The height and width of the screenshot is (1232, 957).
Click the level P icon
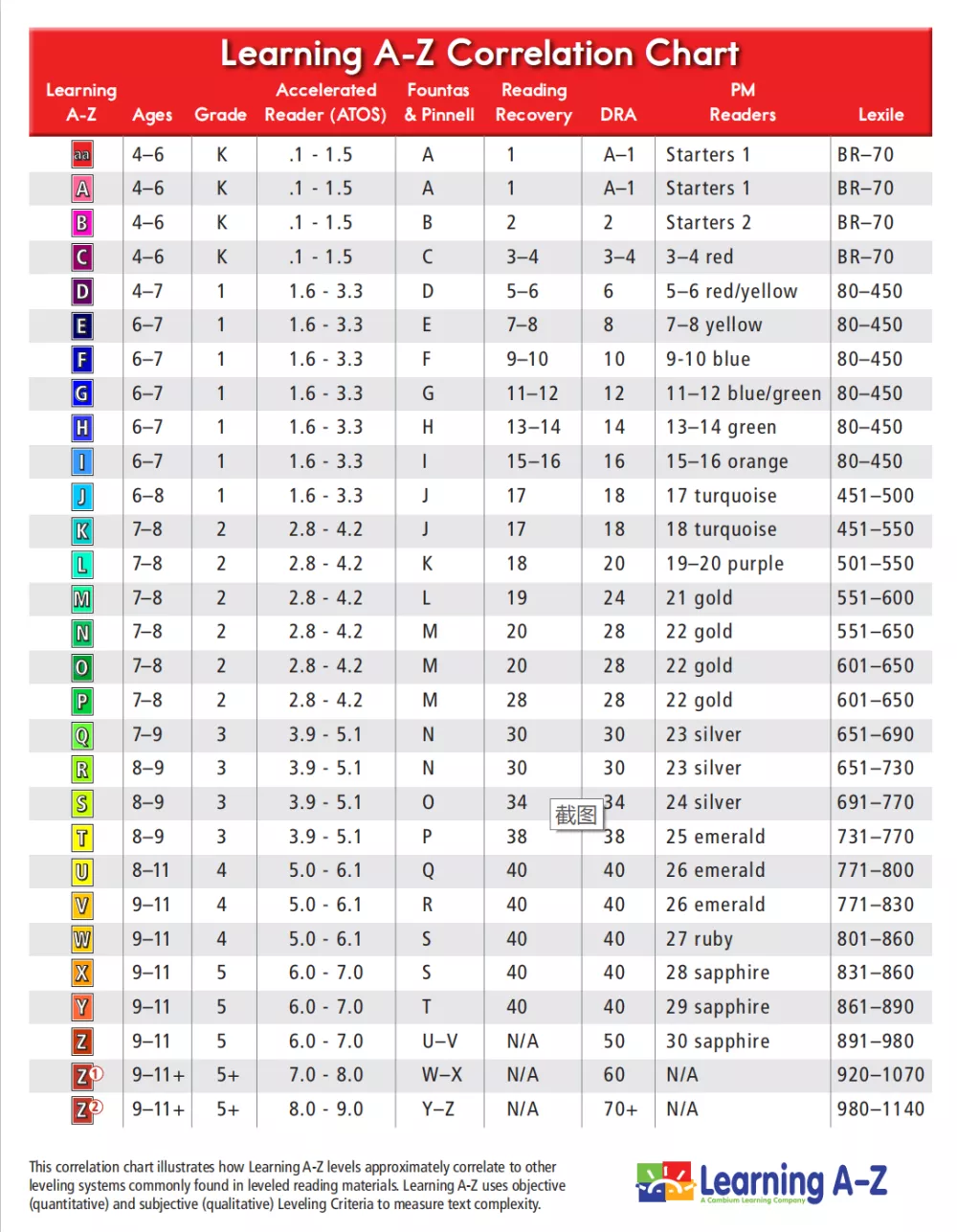click(x=82, y=701)
